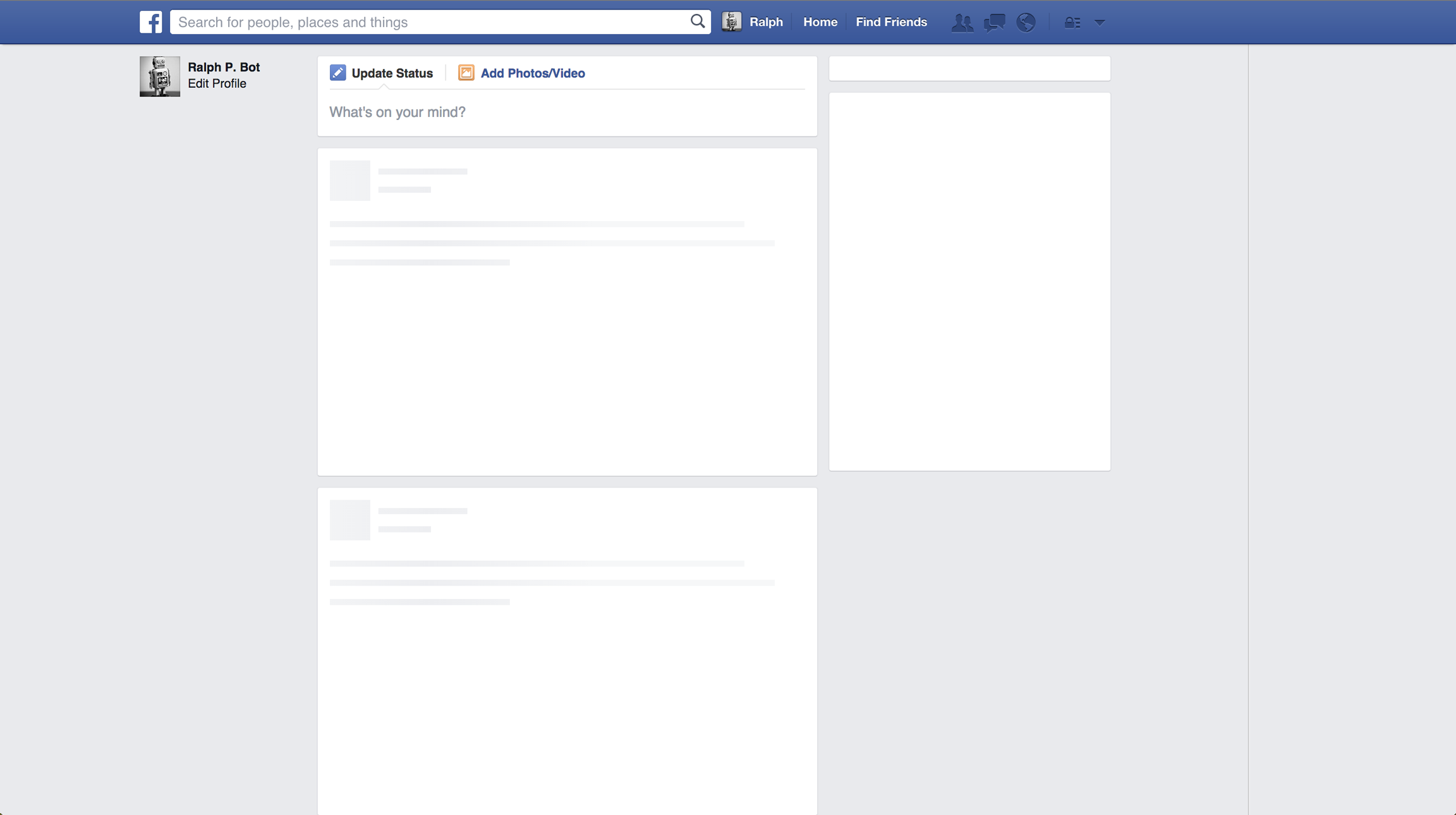This screenshot has width=1456, height=815.
Task: Click the notifications globe icon
Action: click(1025, 22)
